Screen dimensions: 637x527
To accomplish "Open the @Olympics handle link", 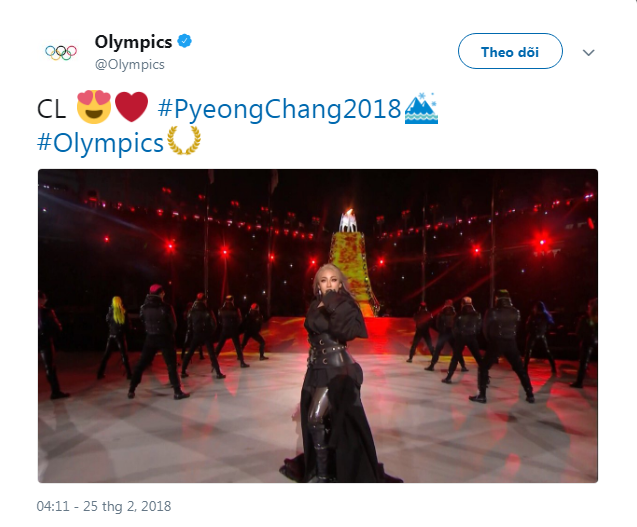I will (x=130, y=64).
